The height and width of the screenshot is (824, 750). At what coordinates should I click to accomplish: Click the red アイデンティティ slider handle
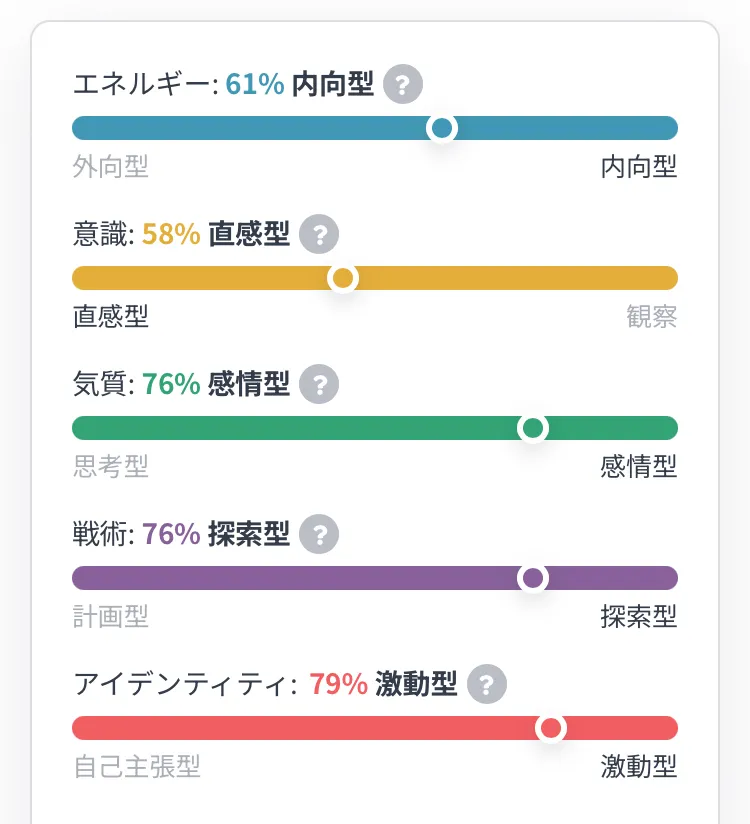(551, 728)
